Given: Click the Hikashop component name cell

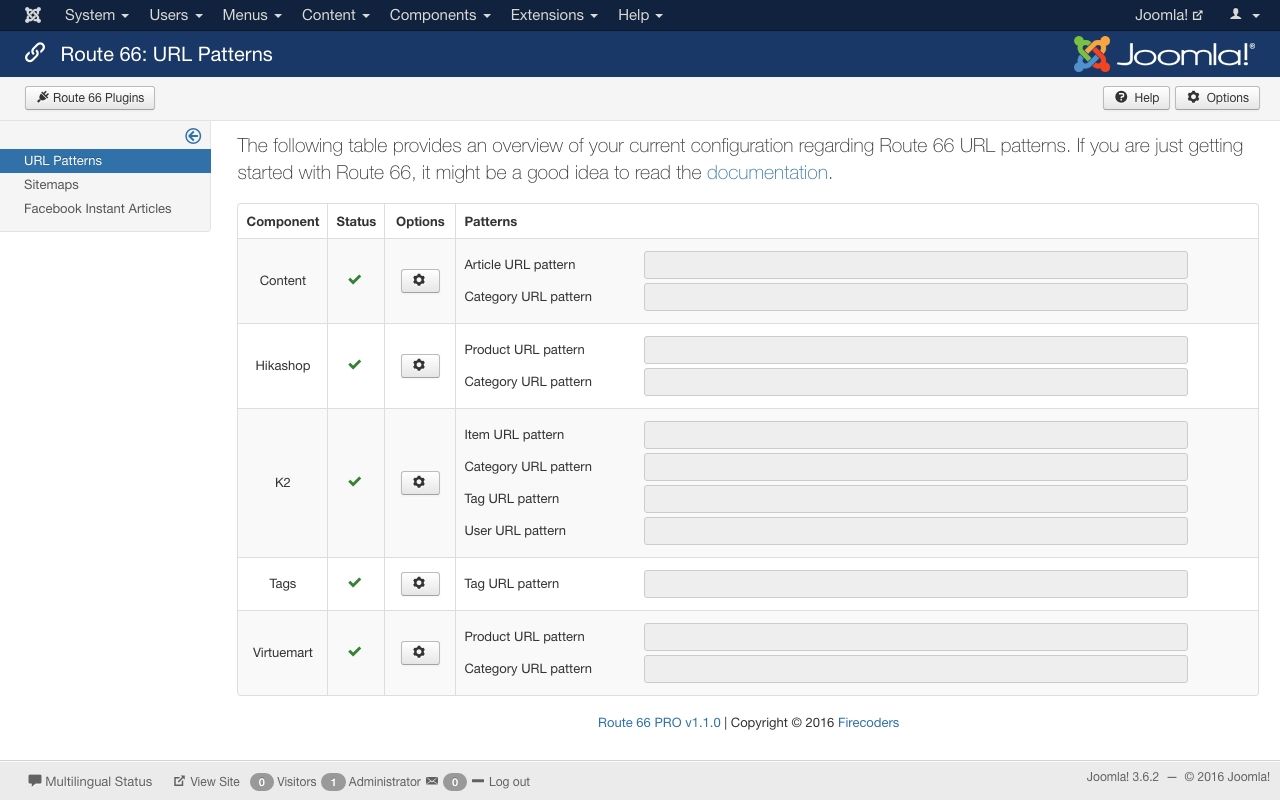Looking at the screenshot, I should point(283,365).
